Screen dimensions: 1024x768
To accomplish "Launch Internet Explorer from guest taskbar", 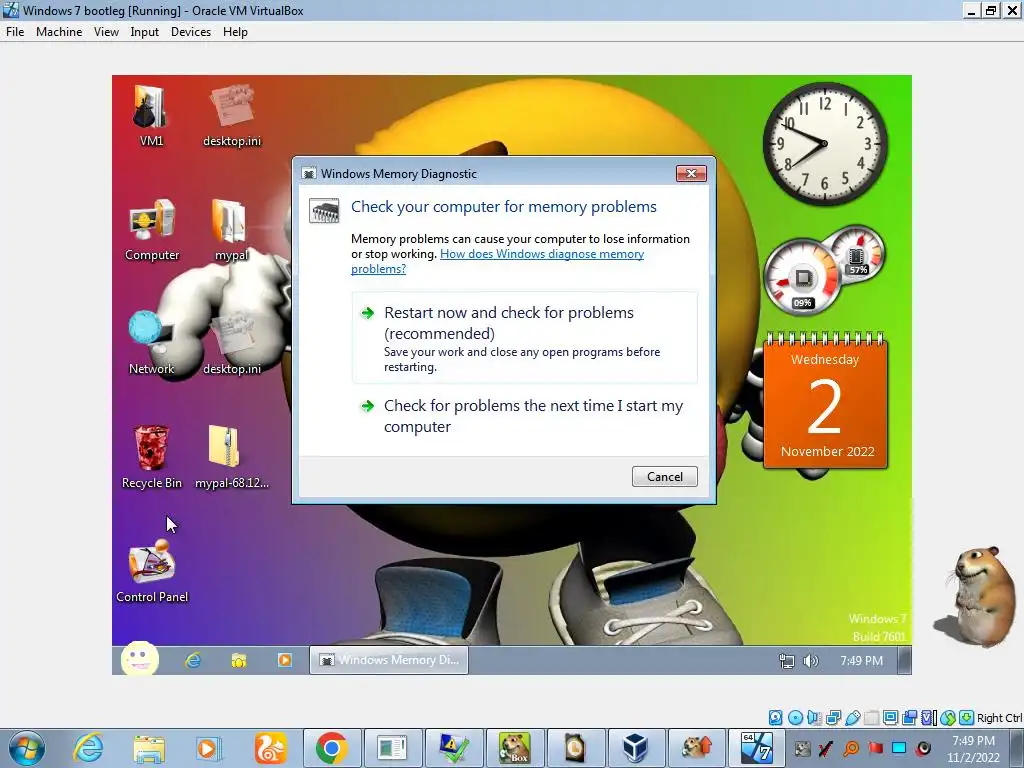I will click(x=193, y=660).
